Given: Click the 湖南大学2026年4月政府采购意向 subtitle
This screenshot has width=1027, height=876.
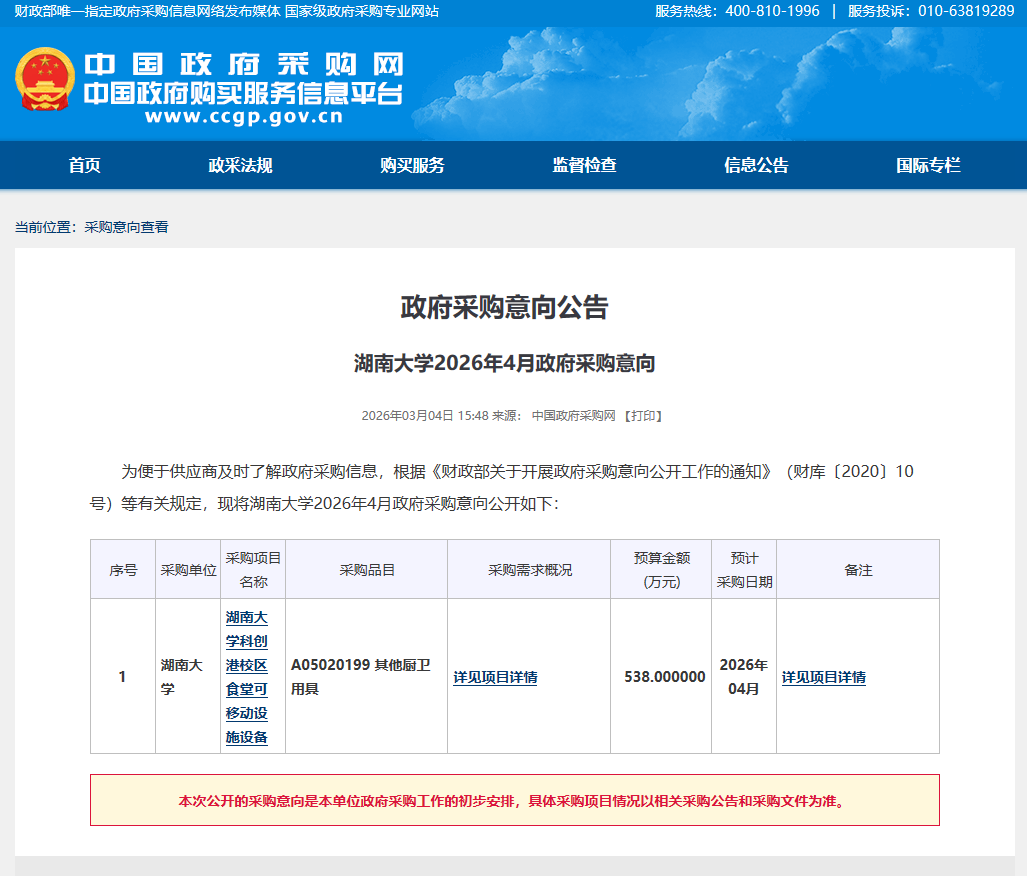Looking at the screenshot, I should [x=504, y=363].
